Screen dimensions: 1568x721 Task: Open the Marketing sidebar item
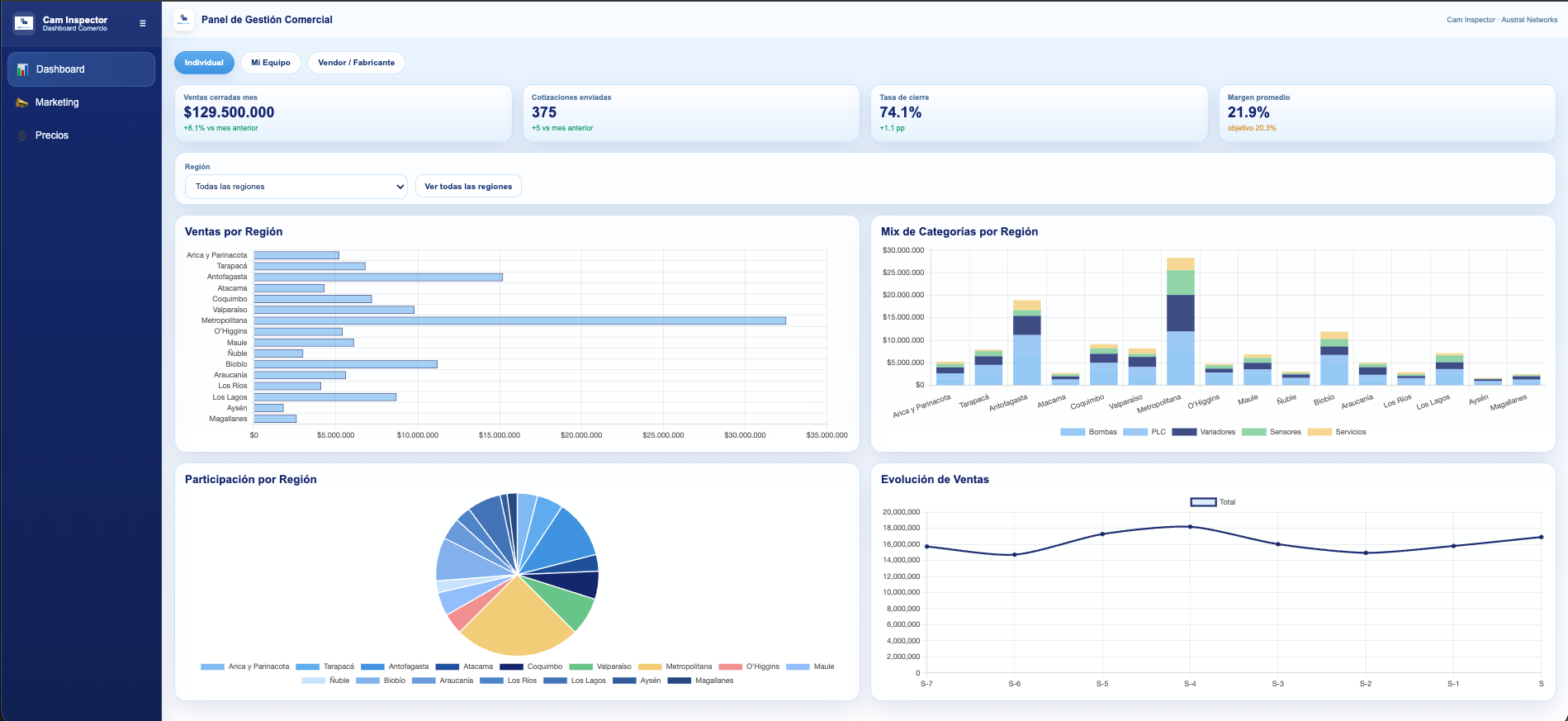pos(81,102)
